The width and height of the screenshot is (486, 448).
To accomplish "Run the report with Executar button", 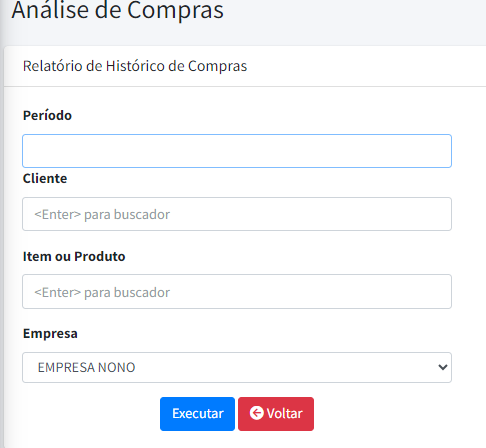I will [197, 414].
